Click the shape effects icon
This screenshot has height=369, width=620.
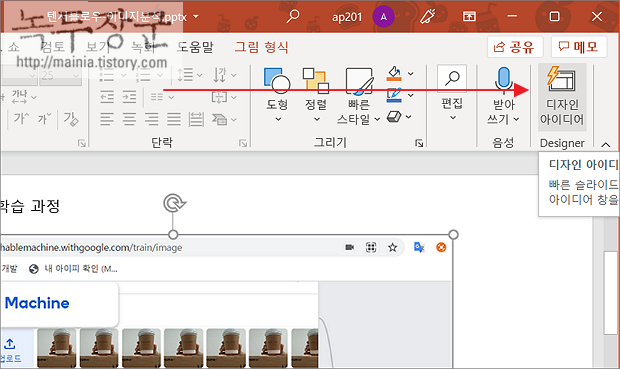point(394,117)
